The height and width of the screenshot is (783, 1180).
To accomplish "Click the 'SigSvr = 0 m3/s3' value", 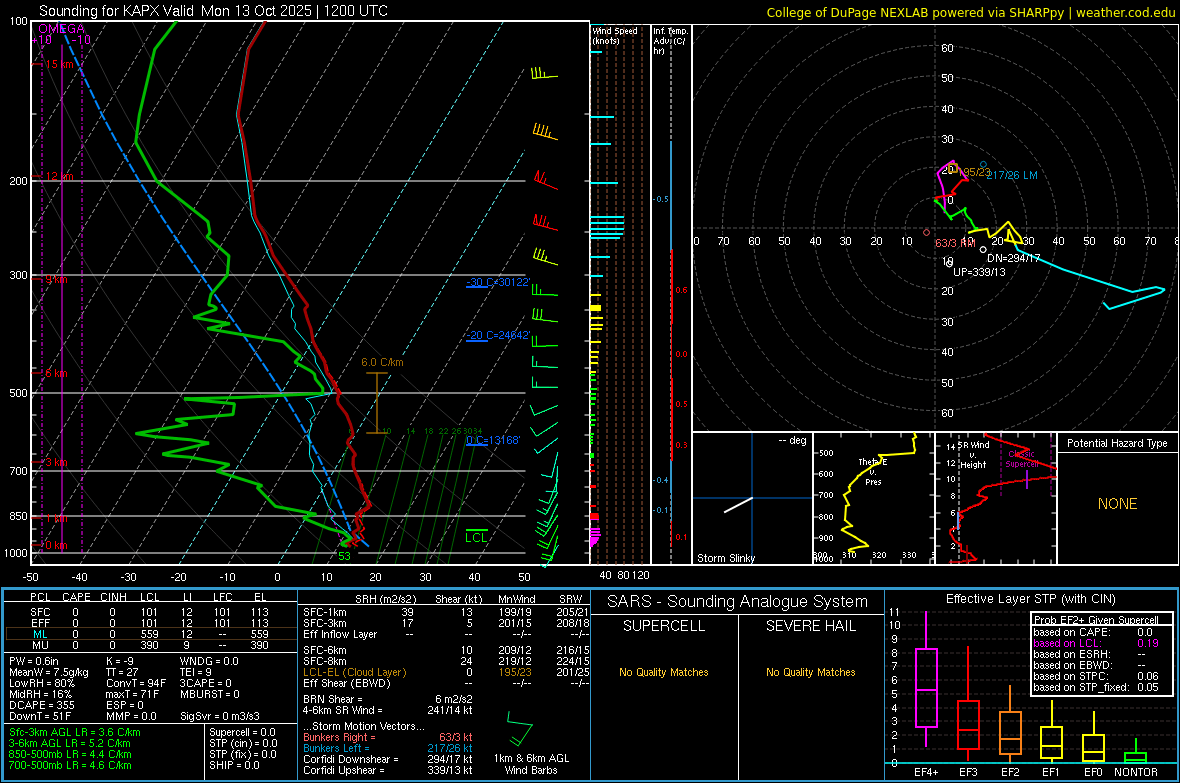I will tap(220, 716).
